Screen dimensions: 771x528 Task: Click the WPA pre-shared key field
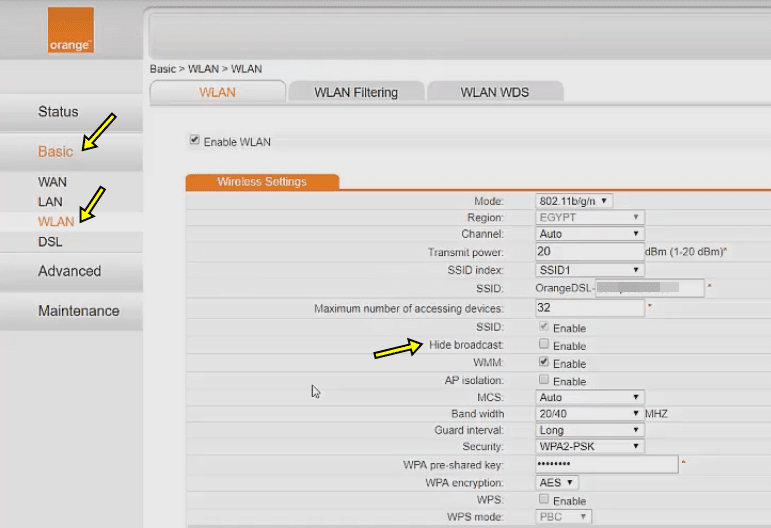[x=607, y=464]
